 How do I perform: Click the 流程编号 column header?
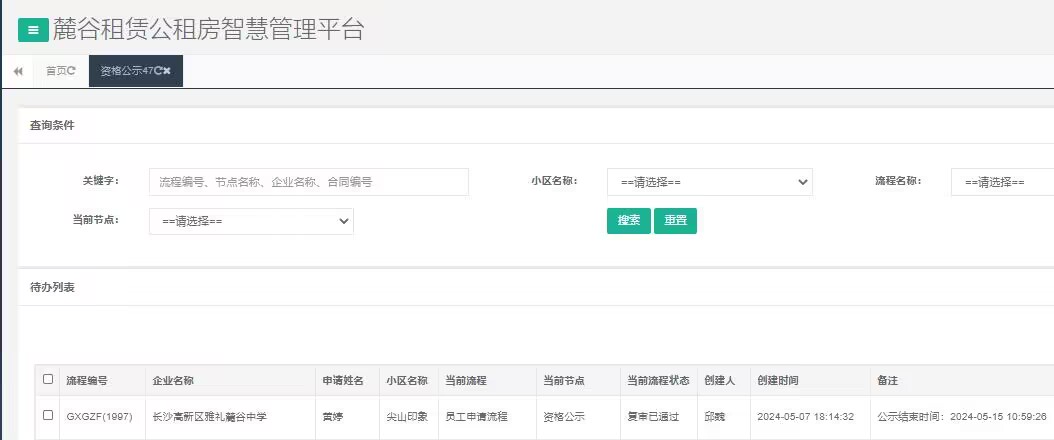tap(87, 381)
